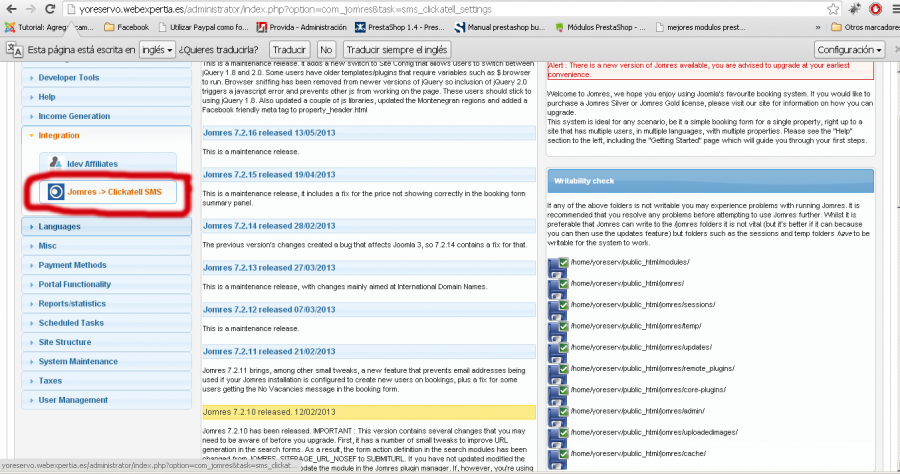Expand the Languages section
The width and height of the screenshot is (900, 474).
point(106,227)
